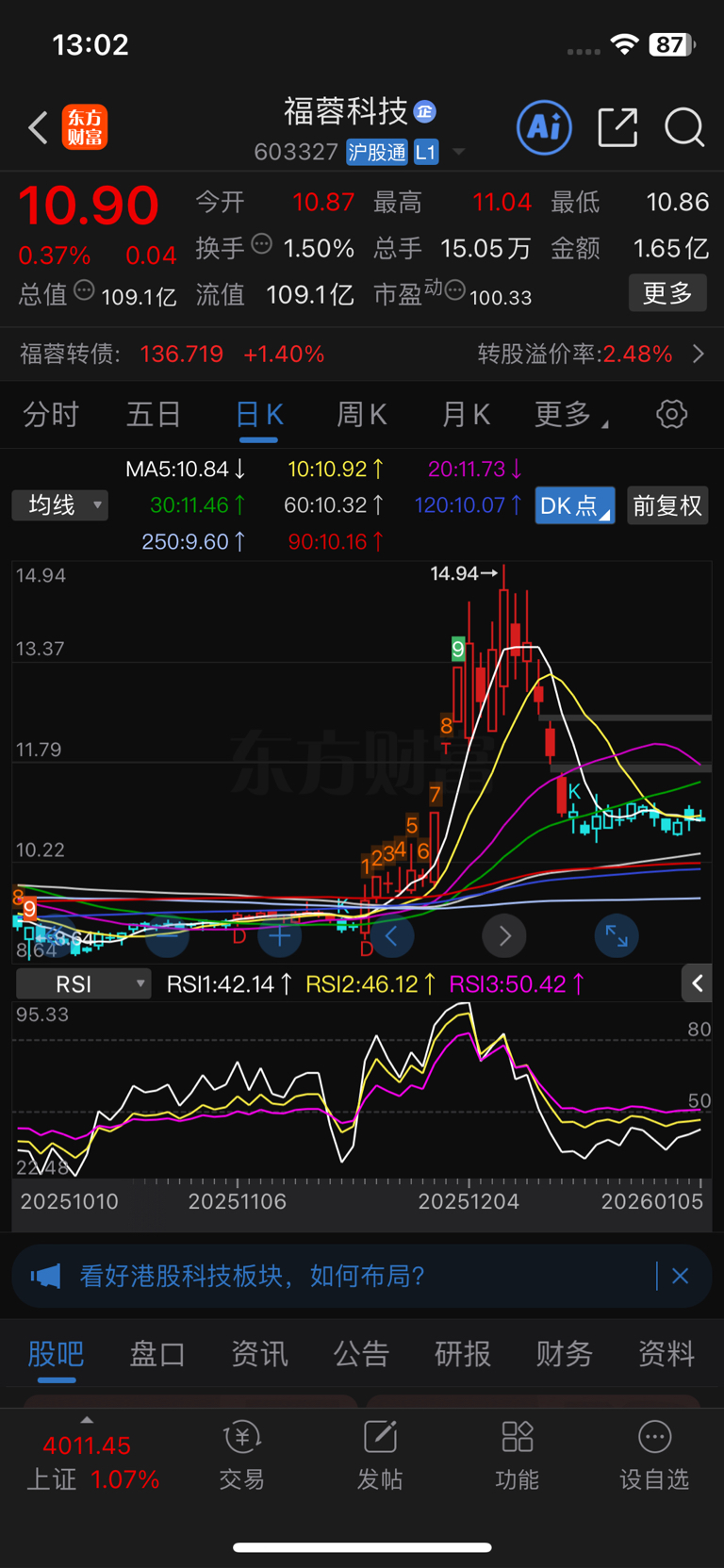Go back with the left arrow
Viewport: 724px width, 1568px height.
[38, 127]
